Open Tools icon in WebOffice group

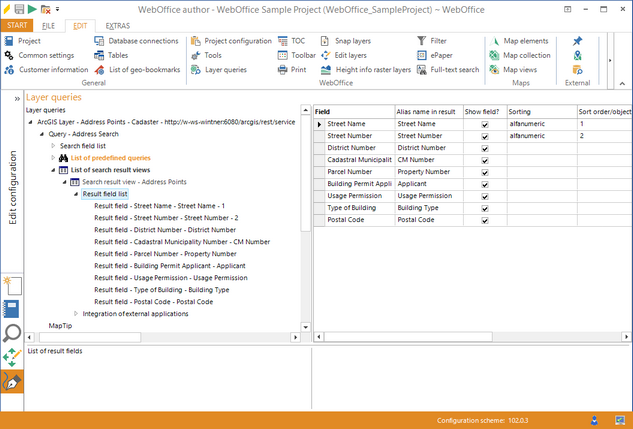coord(196,55)
